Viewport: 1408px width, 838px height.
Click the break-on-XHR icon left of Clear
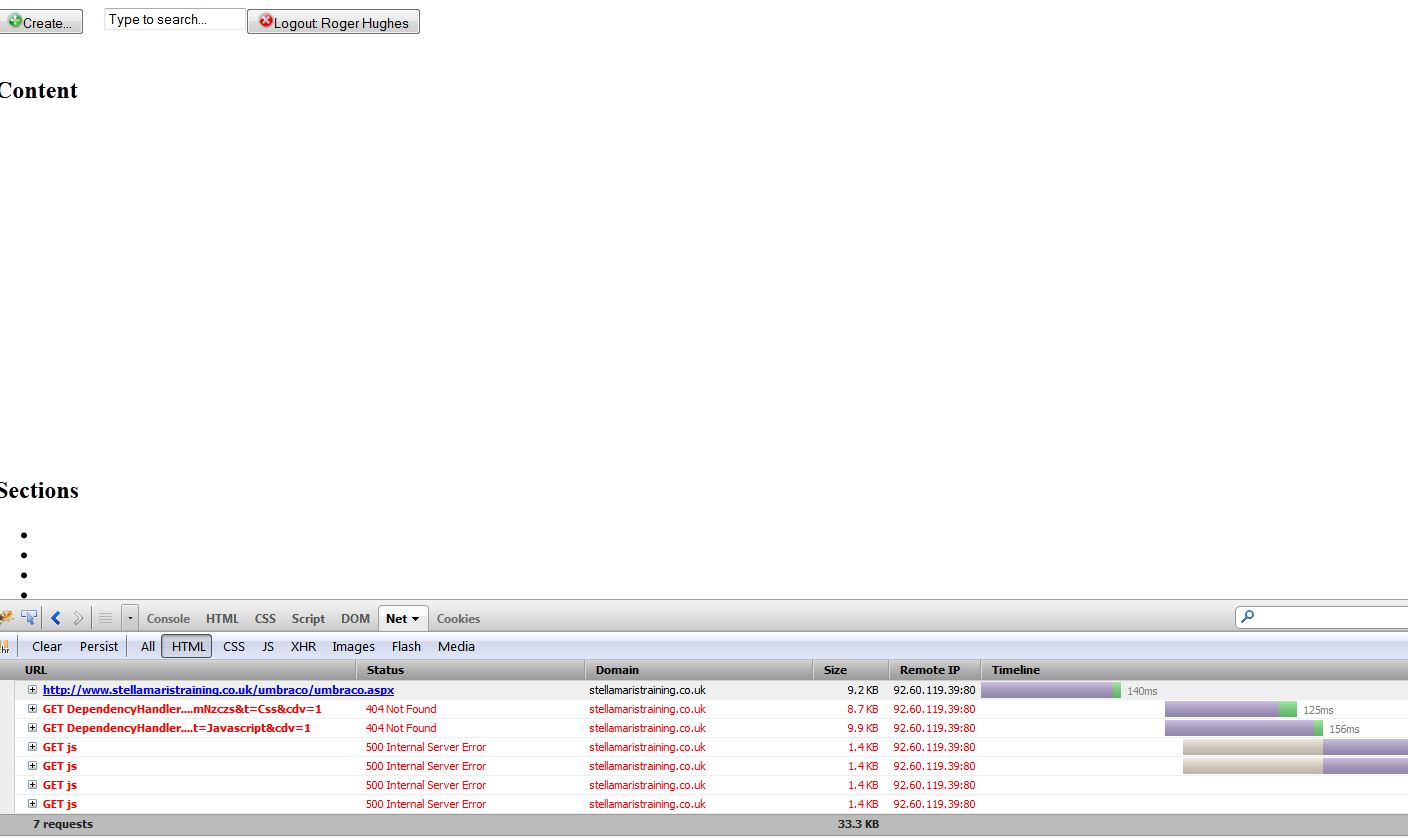tap(4, 646)
